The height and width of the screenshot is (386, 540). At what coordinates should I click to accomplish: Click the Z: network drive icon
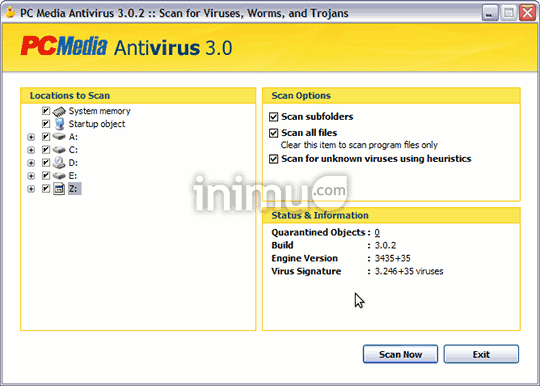(x=59, y=189)
